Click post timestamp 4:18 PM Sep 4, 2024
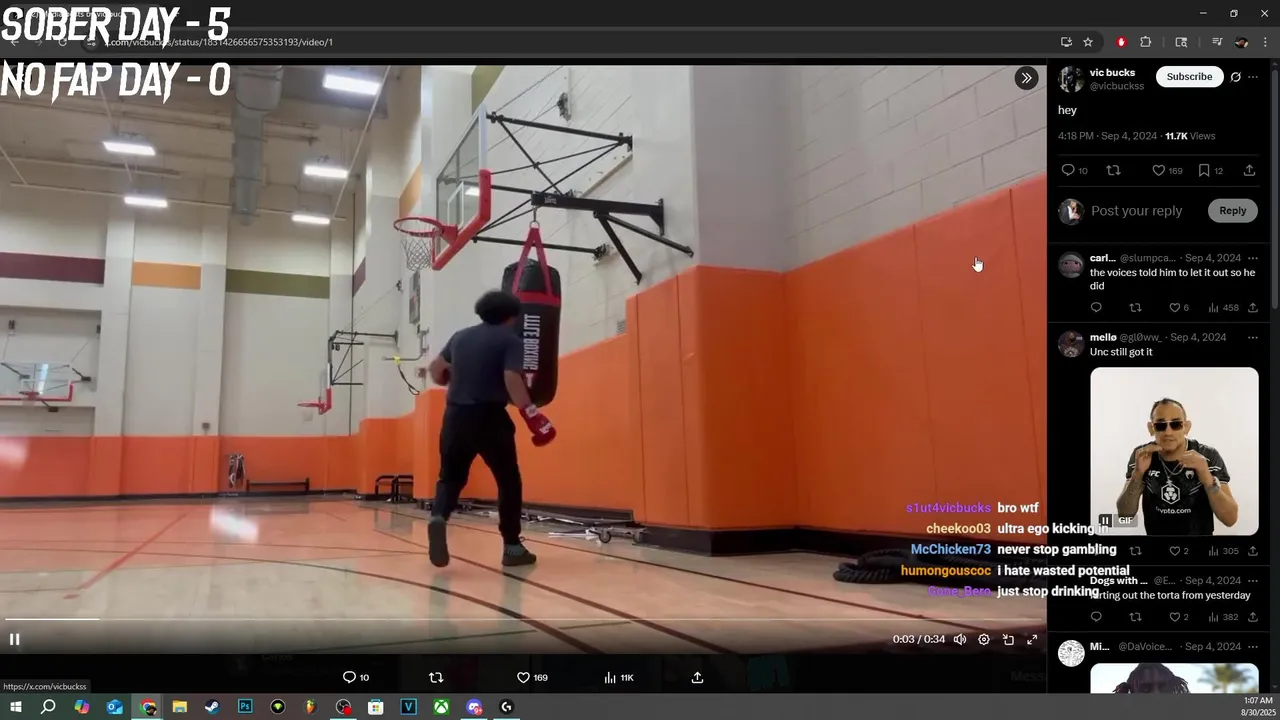Screen dimensions: 1280x720 click(1107, 136)
